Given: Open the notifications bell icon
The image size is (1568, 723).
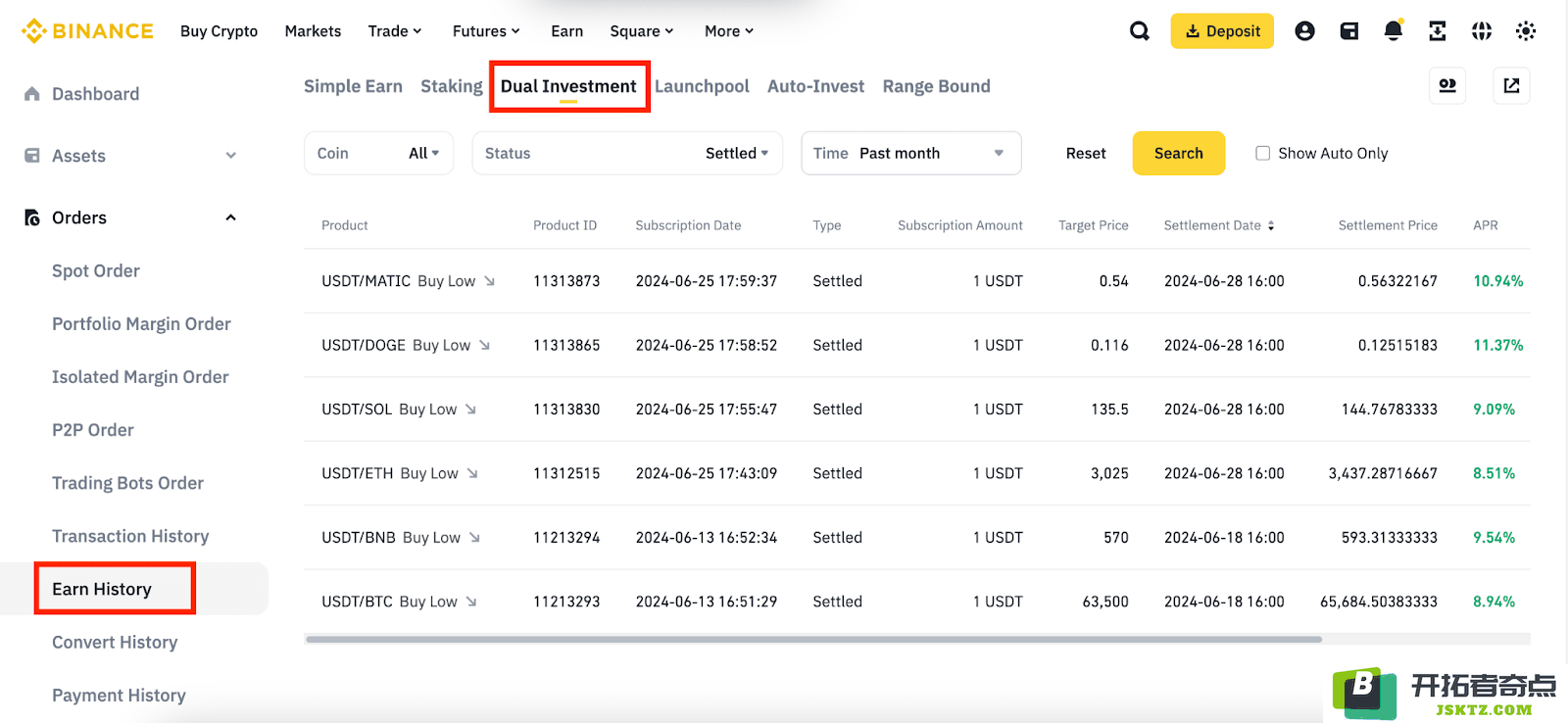Looking at the screenshot, I should pyautogui.click(x=1393, y=31).
